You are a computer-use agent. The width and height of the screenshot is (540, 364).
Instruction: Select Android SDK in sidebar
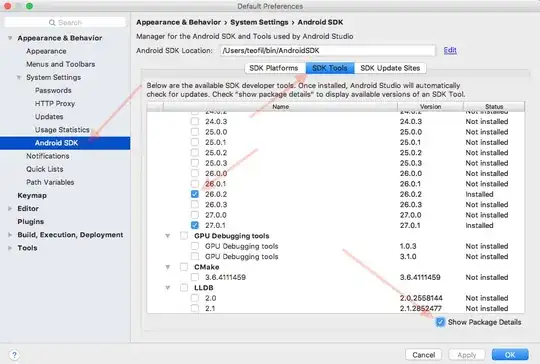[x=65, y=143]
